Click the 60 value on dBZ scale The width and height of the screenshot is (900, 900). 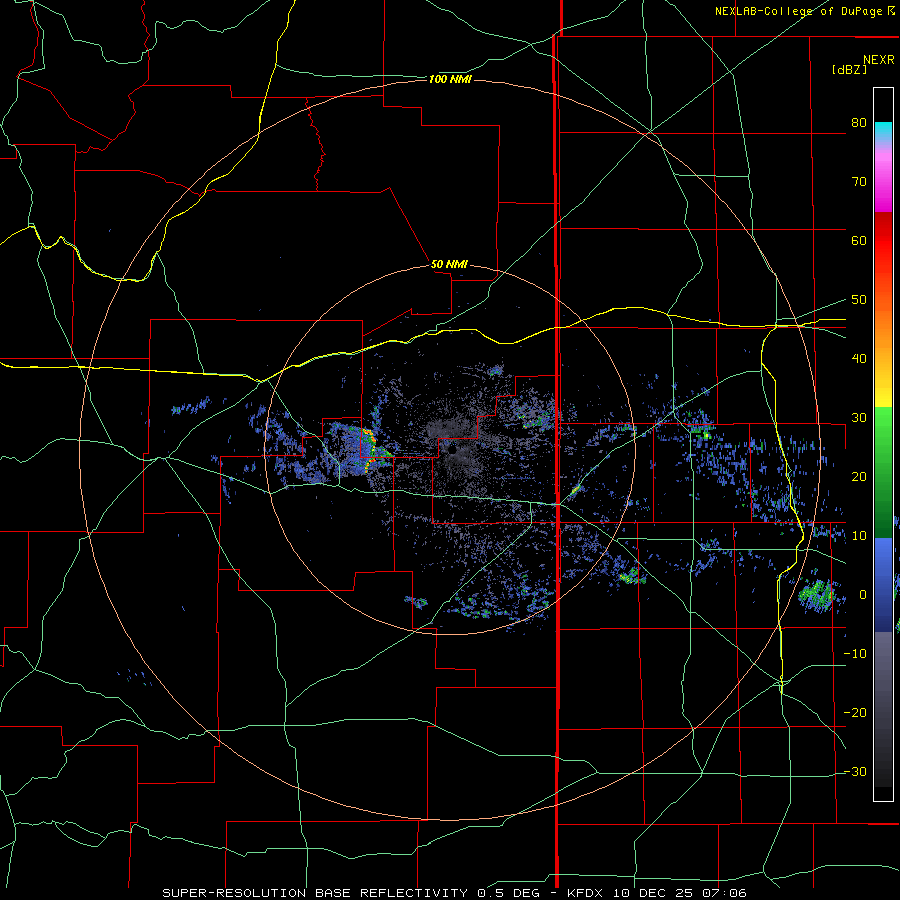coord(859,240)
